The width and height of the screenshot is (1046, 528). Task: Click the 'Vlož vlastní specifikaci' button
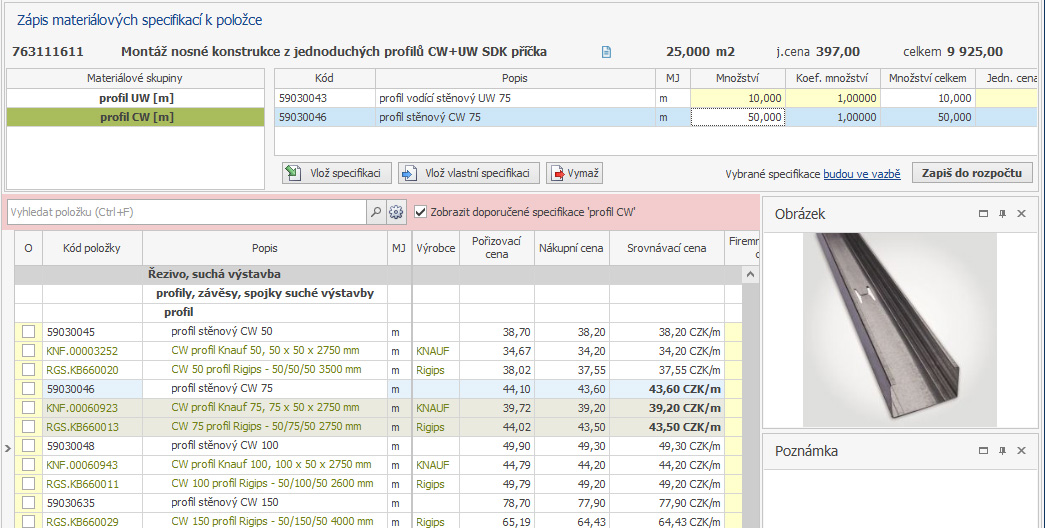(469, 173)
